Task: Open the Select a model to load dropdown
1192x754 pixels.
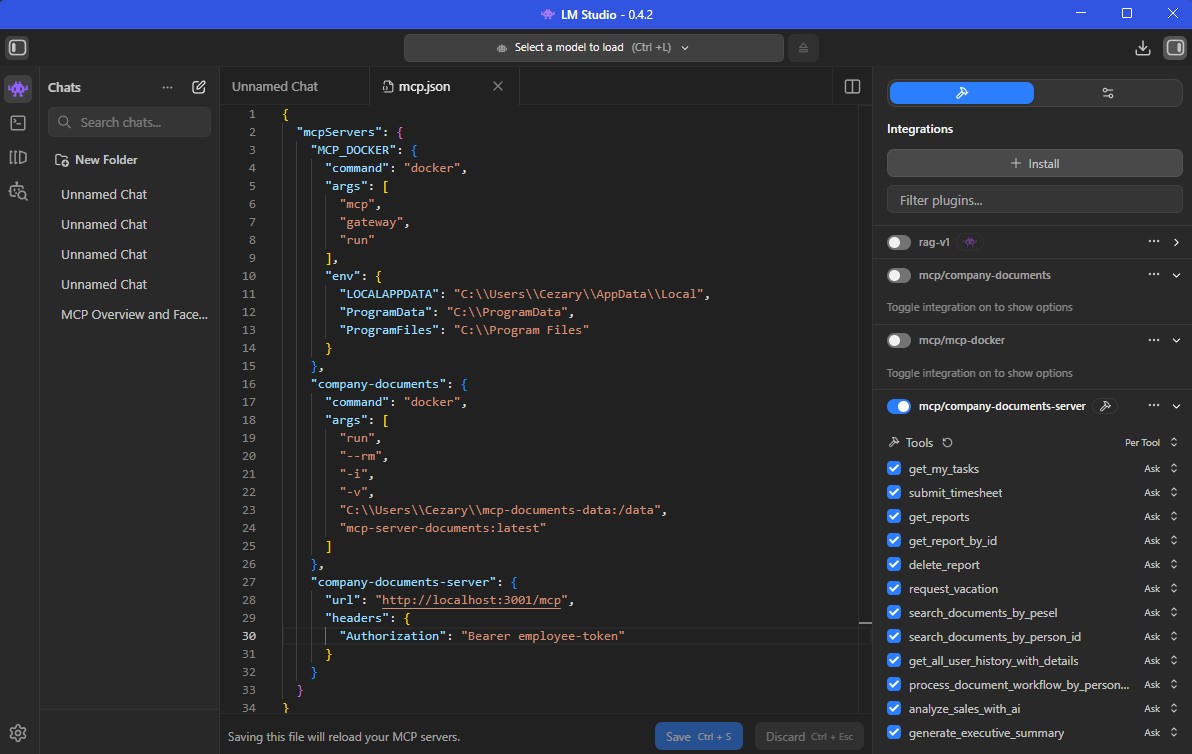Action: point(594,48)
